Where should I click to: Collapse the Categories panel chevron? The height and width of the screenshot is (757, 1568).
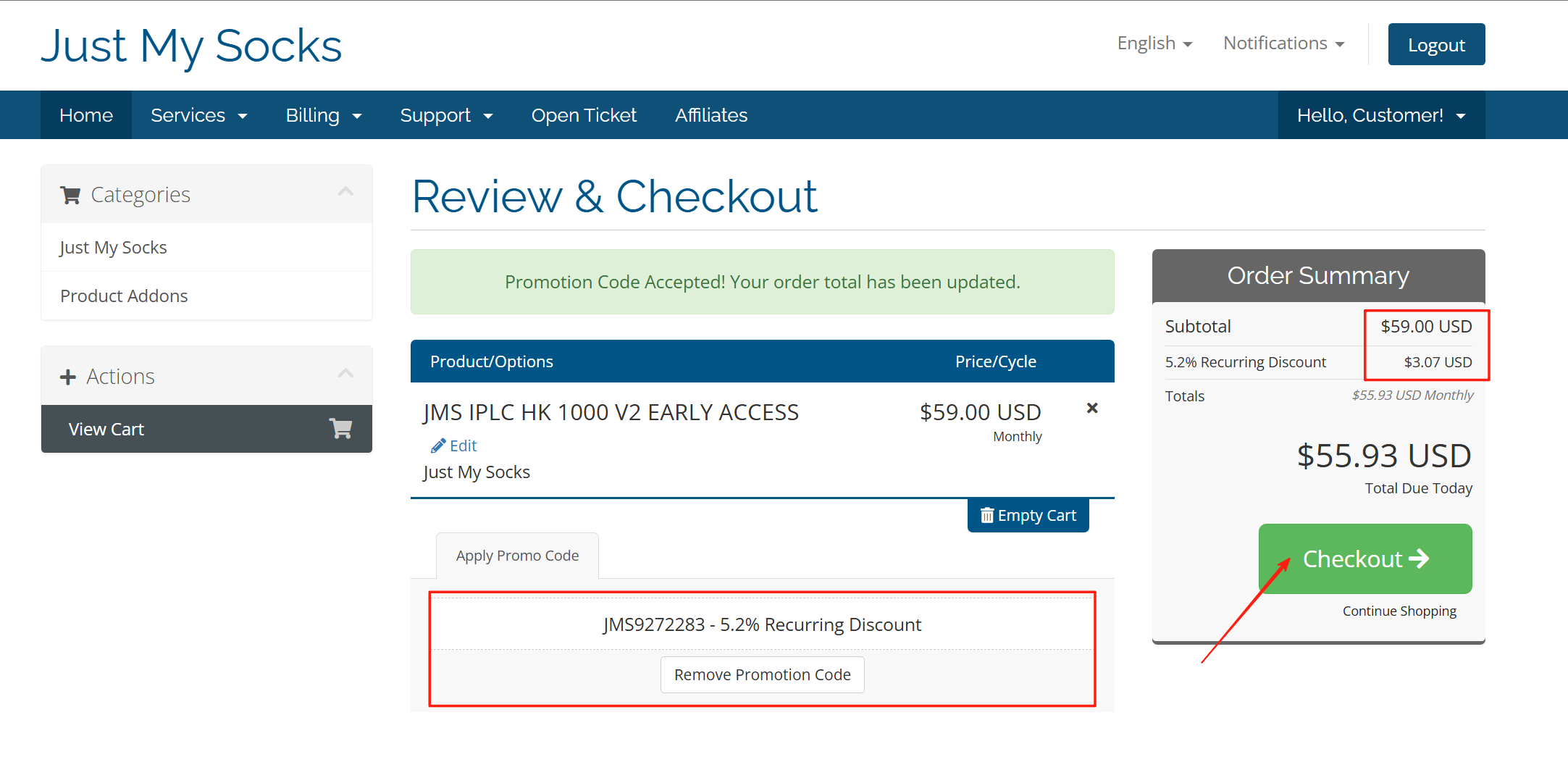pyautogui.click(x=345, y=192)
